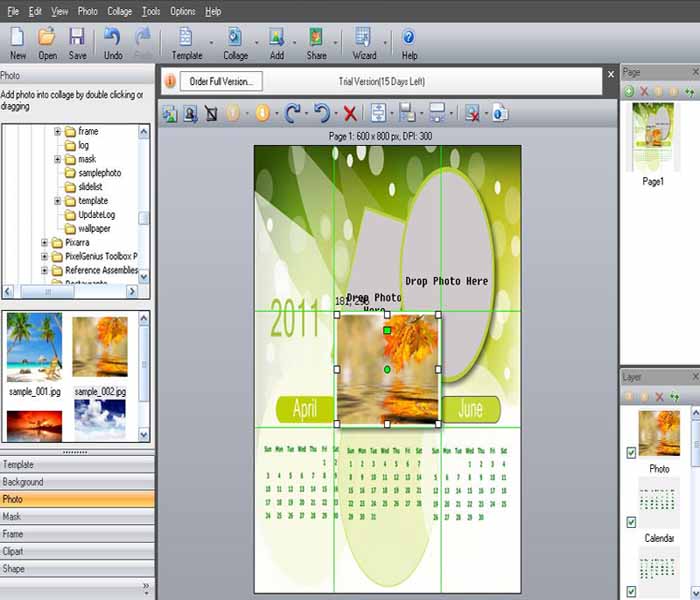This screenshot has width=700, height=600.
Task: Toggle visibility checkbox of Photo layer
Action: click(x=631, y=453)
